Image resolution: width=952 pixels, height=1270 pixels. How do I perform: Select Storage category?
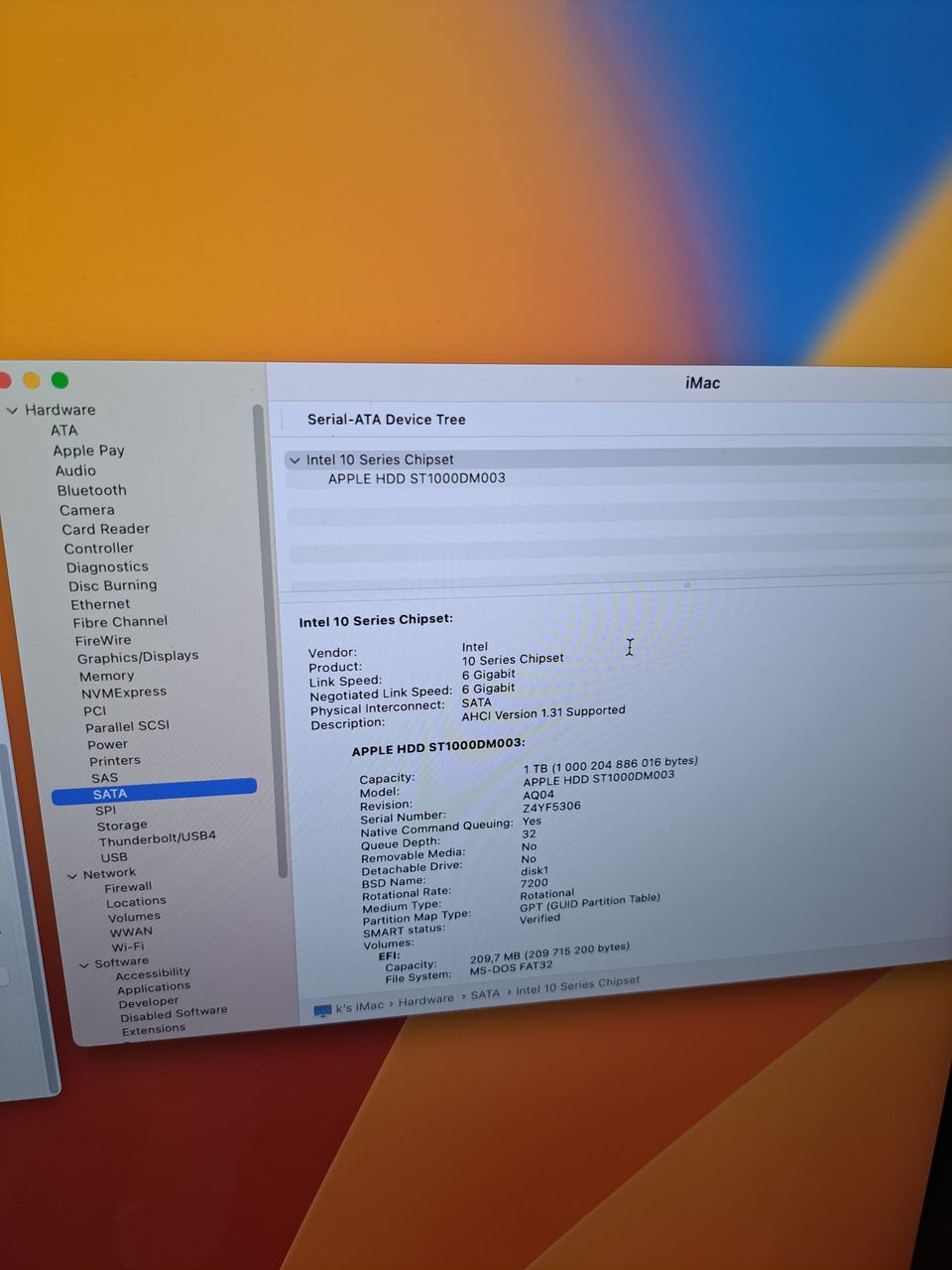point(122,825)
